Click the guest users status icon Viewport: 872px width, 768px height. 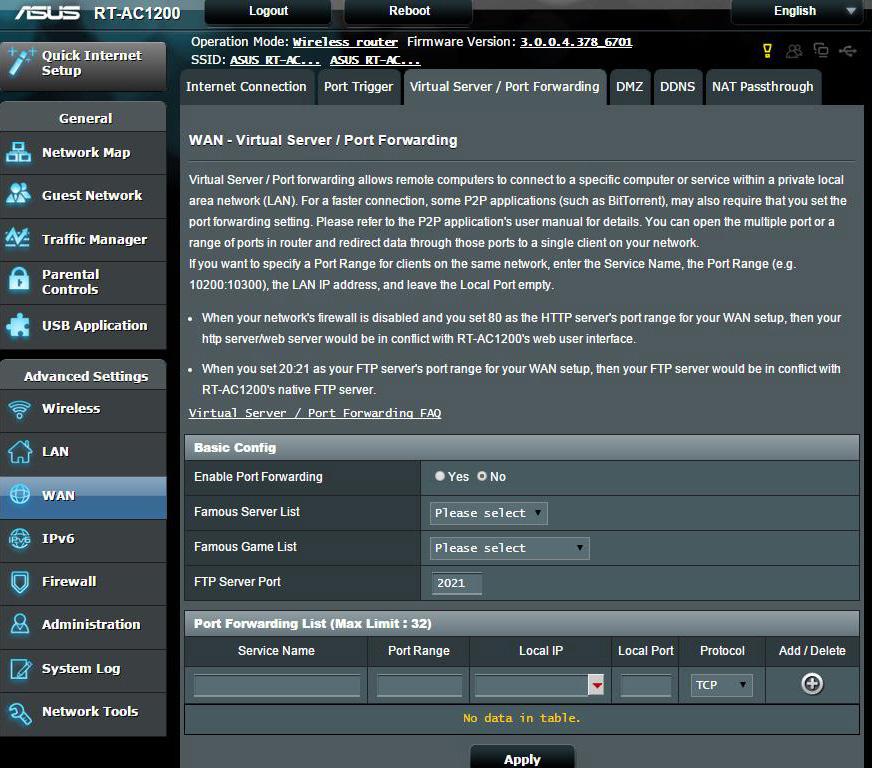(794, 51)
